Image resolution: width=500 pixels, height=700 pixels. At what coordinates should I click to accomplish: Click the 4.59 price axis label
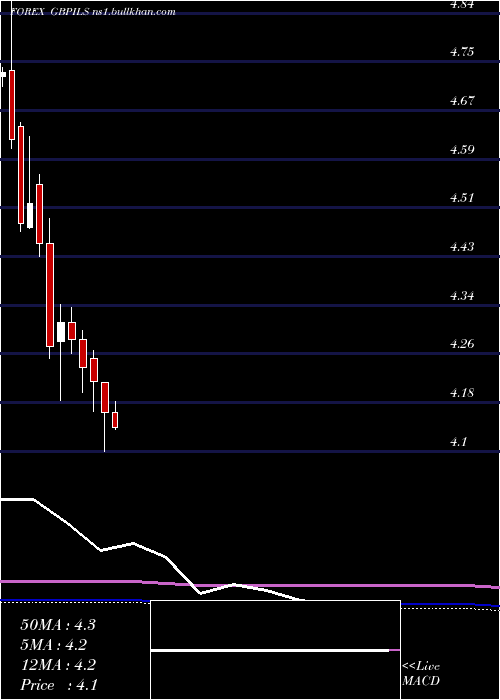(461, 150)
